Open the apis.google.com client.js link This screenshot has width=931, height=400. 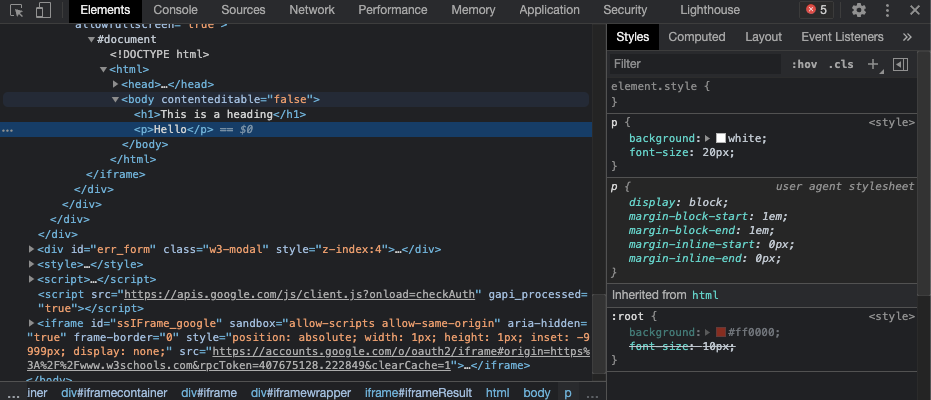[300, 294]
